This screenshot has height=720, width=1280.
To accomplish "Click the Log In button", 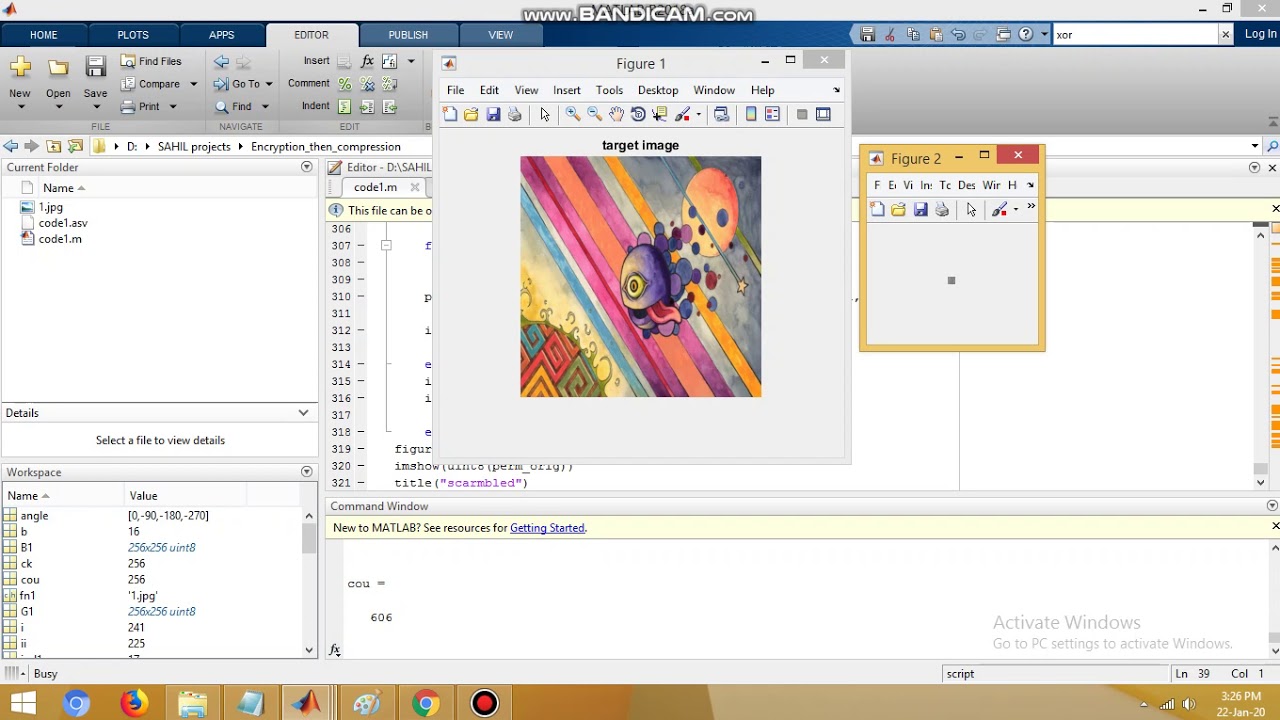I will point(1260,34).
